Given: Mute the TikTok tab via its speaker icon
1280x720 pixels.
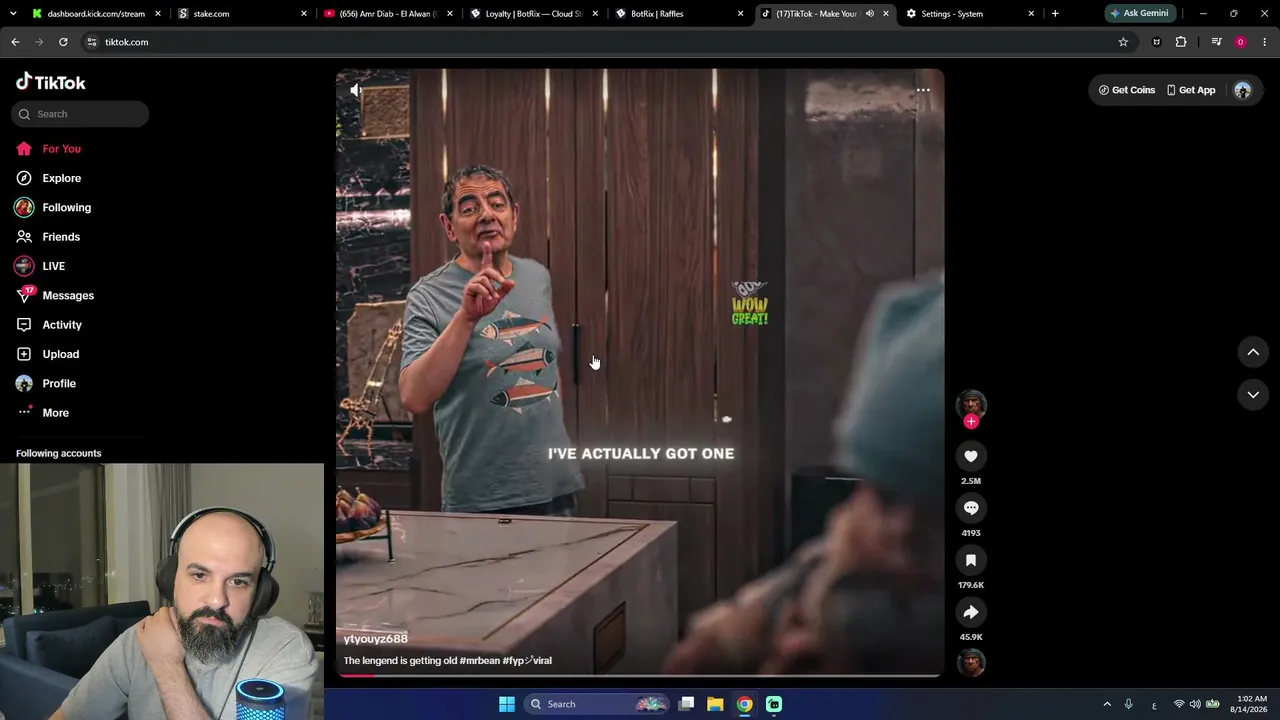Looking at the screenshot, I should pos(869,14).
